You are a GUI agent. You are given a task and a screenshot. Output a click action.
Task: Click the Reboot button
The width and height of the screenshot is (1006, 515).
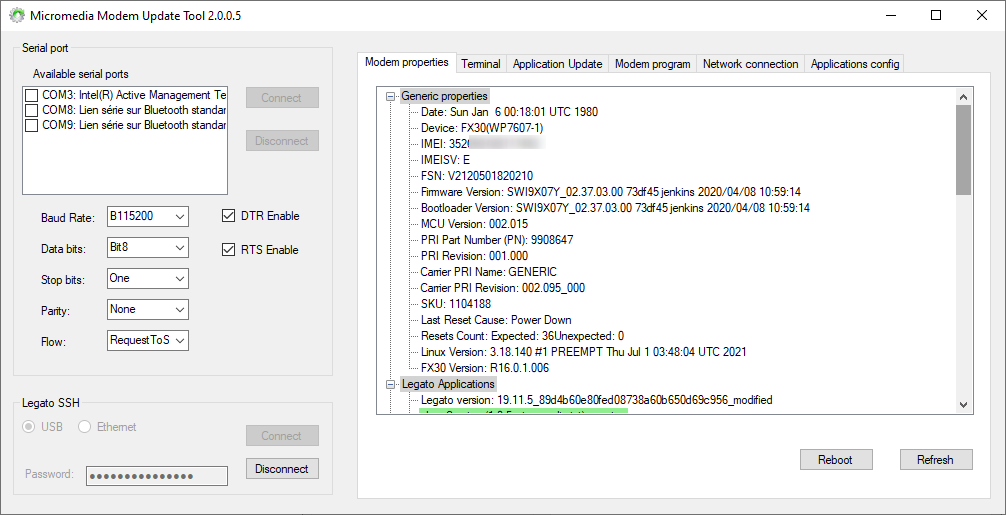[x=836, y=460]
